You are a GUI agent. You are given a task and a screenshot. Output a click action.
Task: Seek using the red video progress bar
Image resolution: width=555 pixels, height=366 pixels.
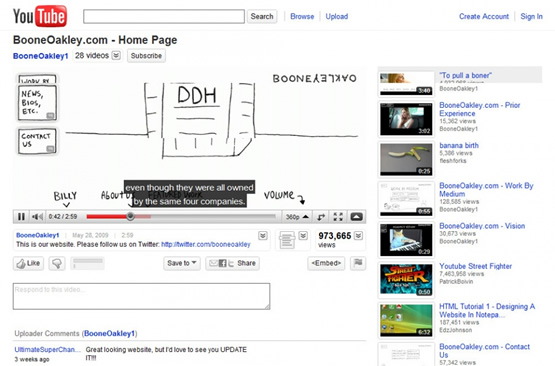click(x=181, y=216)
